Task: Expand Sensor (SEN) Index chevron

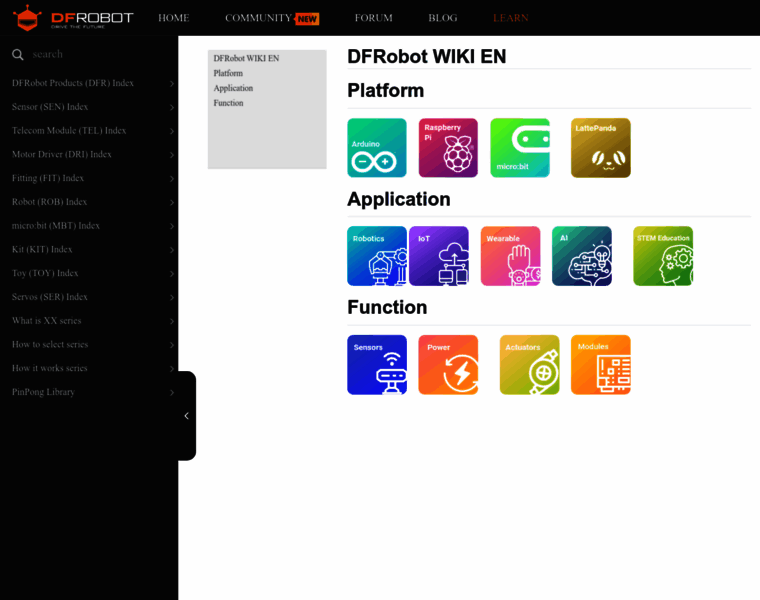Action: tap(172, 107)
